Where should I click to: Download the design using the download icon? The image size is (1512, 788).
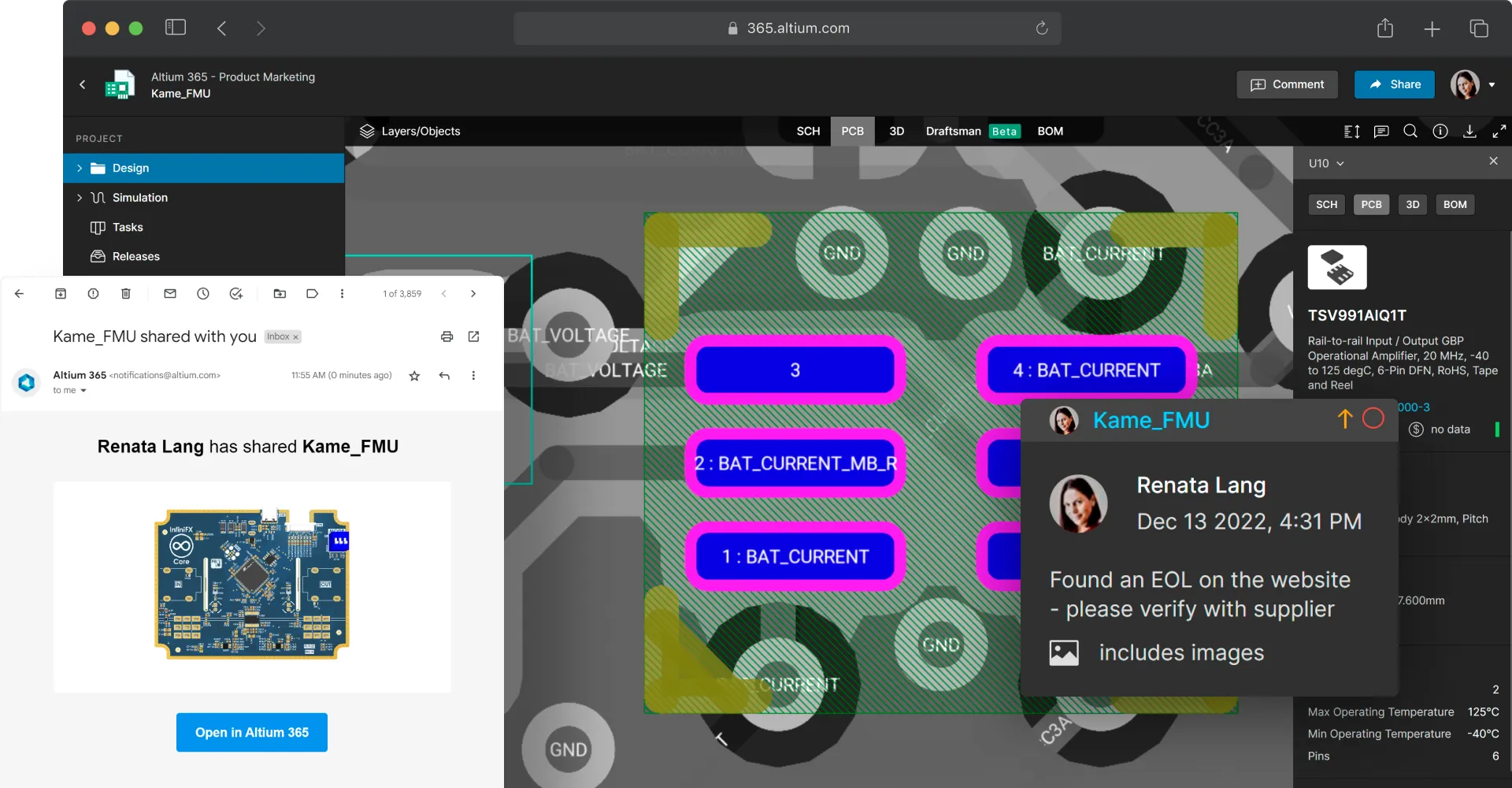coord(1469,131)
